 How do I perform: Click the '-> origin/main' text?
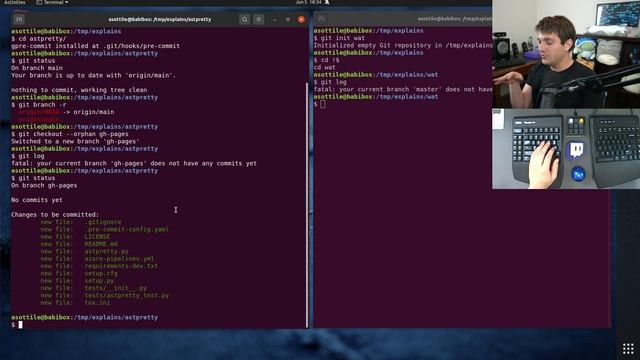click(x=89, y=112)
